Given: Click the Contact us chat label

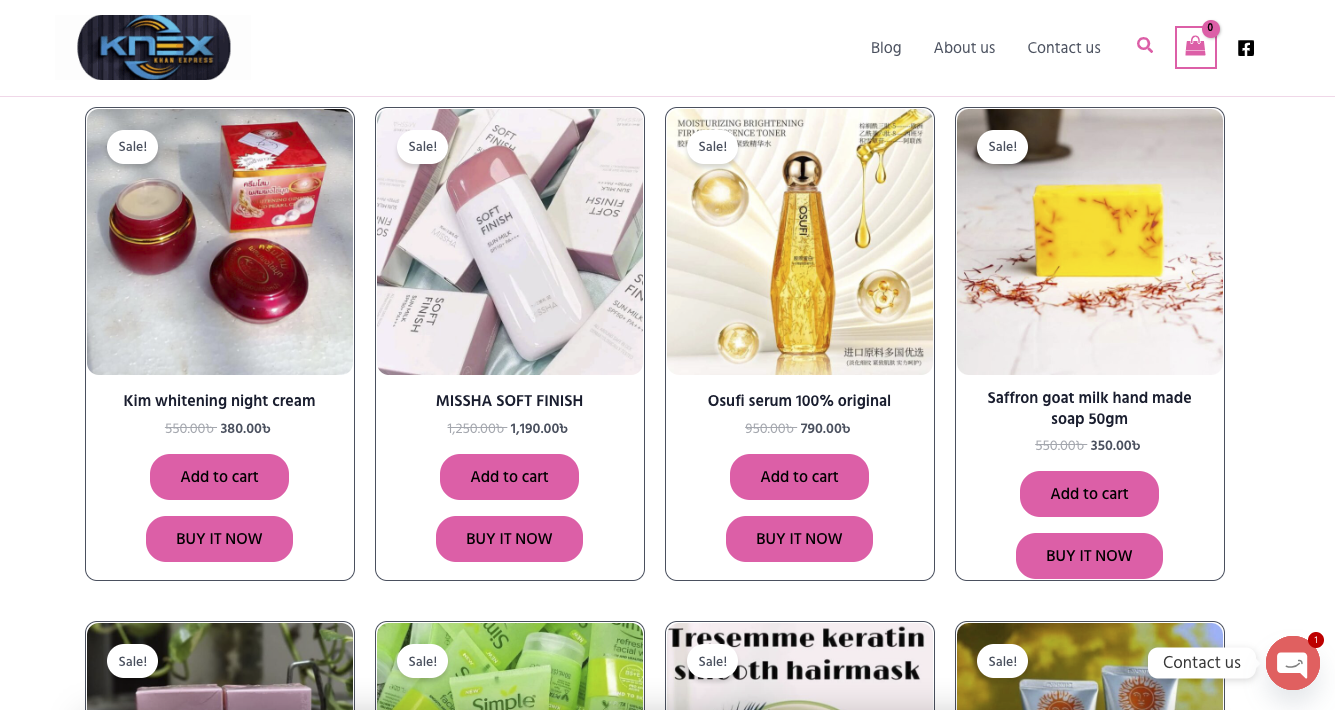Looking at the screenshot, I should (x=1201, y=662).
